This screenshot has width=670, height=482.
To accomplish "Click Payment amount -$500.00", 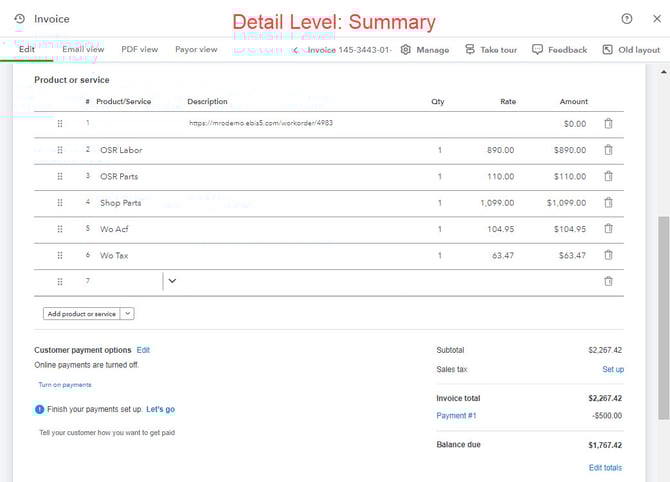I will point(607,415).
